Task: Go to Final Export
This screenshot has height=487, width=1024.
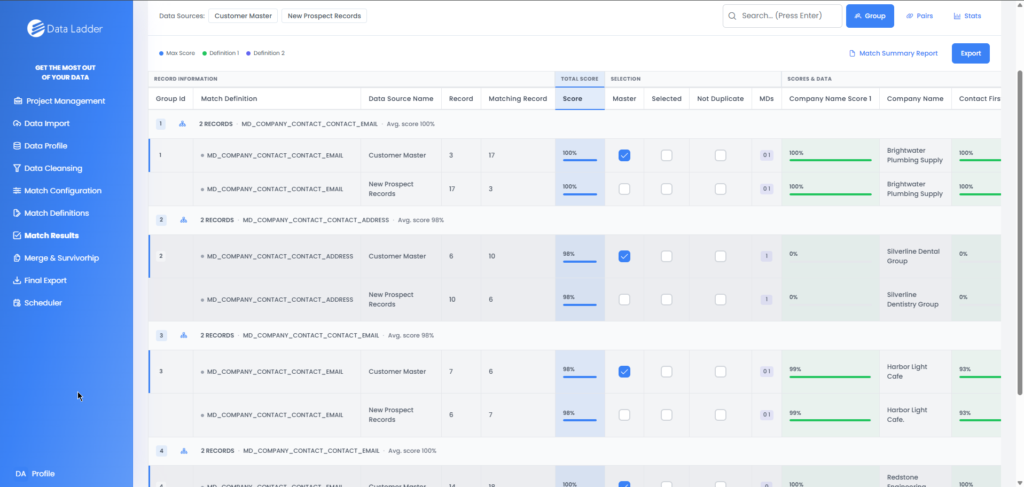Action: 40,281
